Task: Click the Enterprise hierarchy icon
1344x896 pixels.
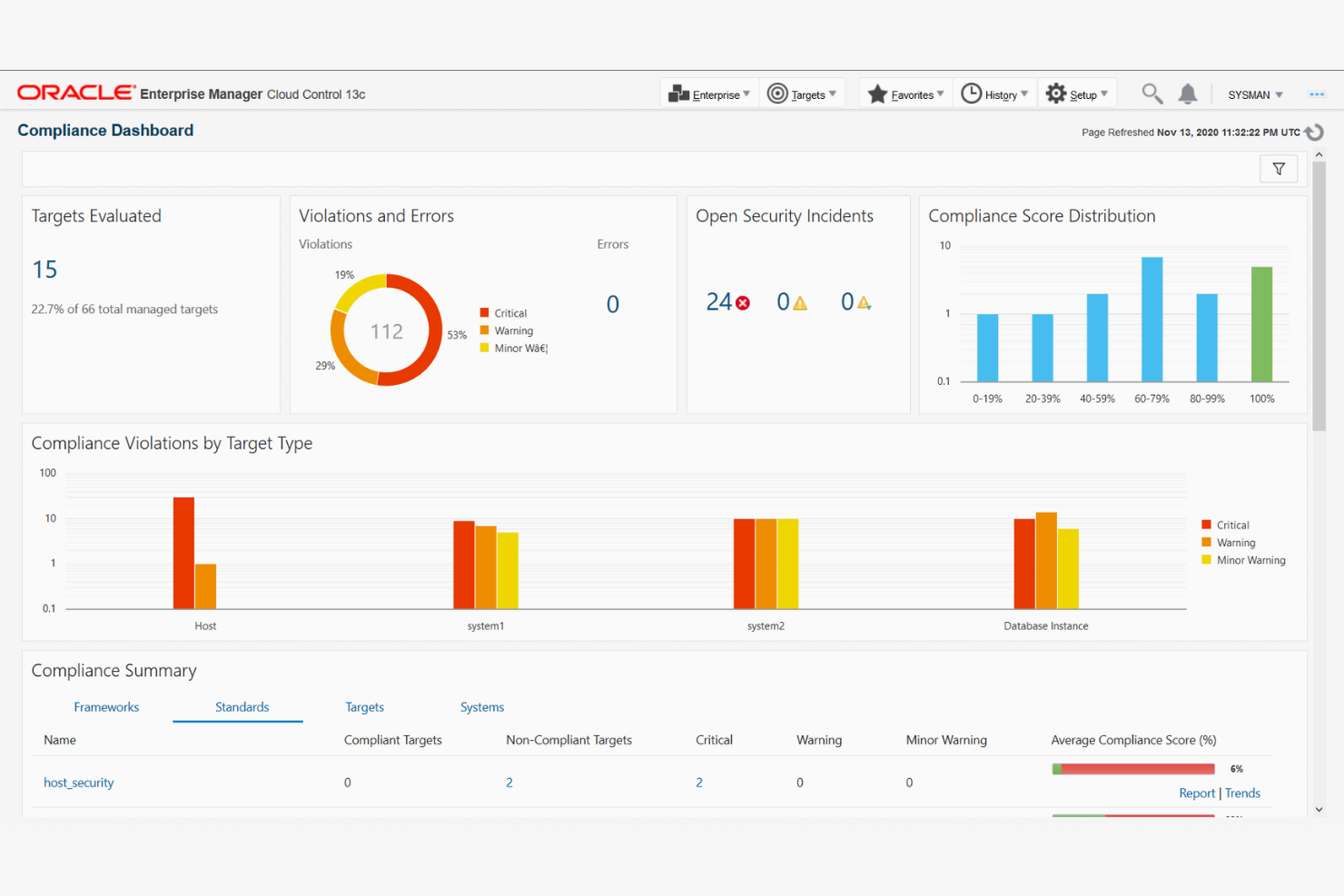Action: [677, 94]
